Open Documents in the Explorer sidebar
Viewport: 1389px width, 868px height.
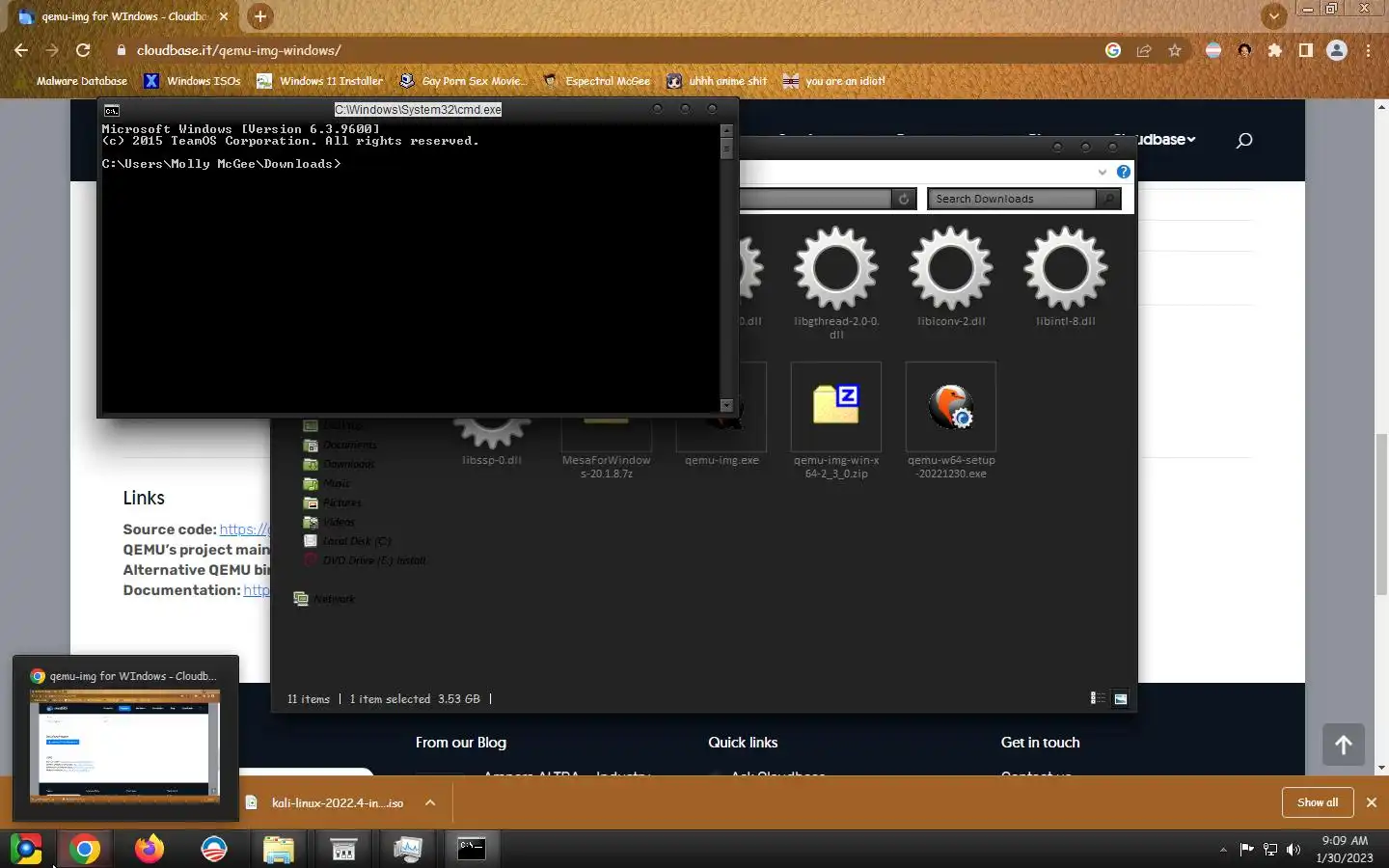point(340,445)
